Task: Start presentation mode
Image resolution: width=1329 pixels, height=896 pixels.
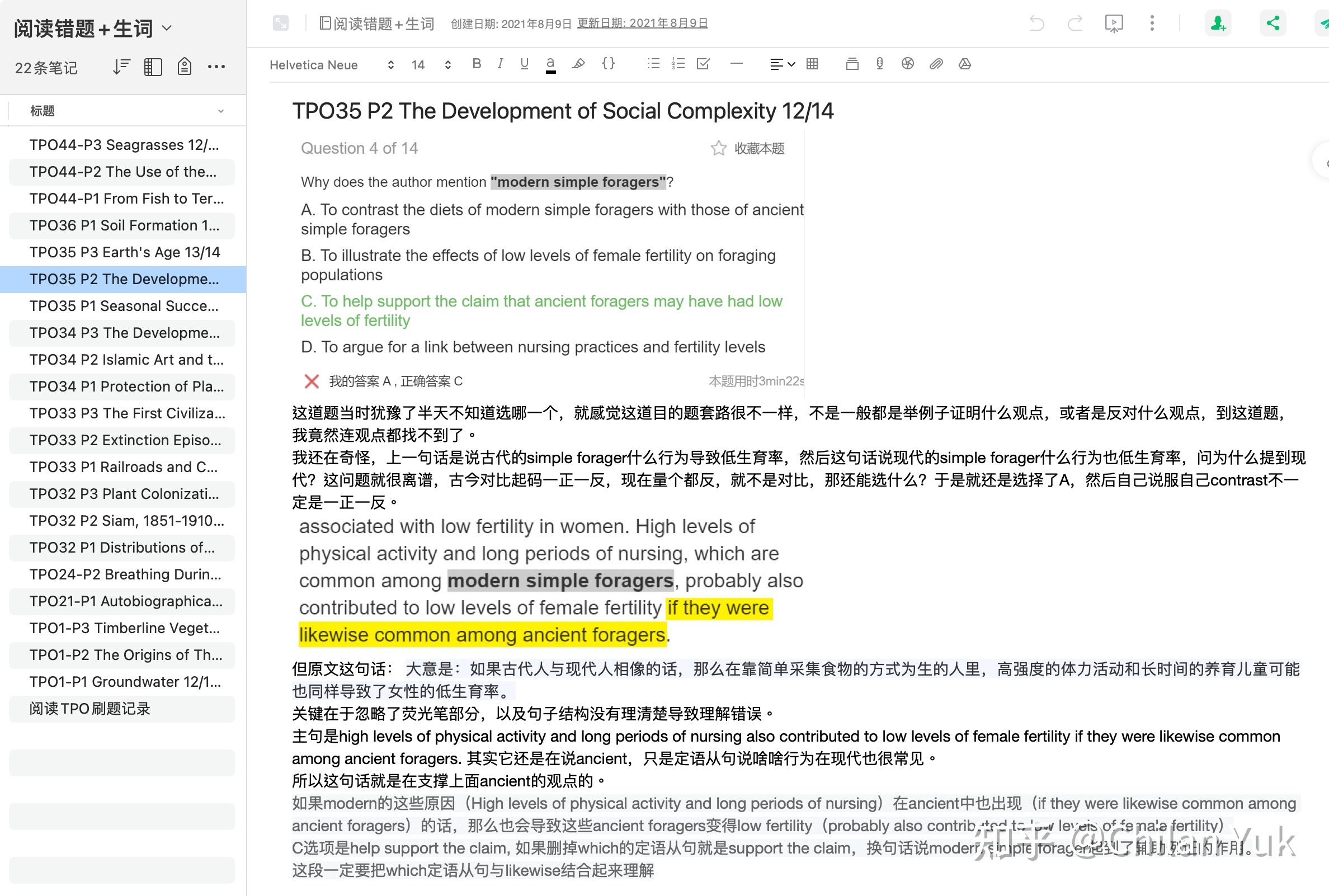Action: 1114,23
